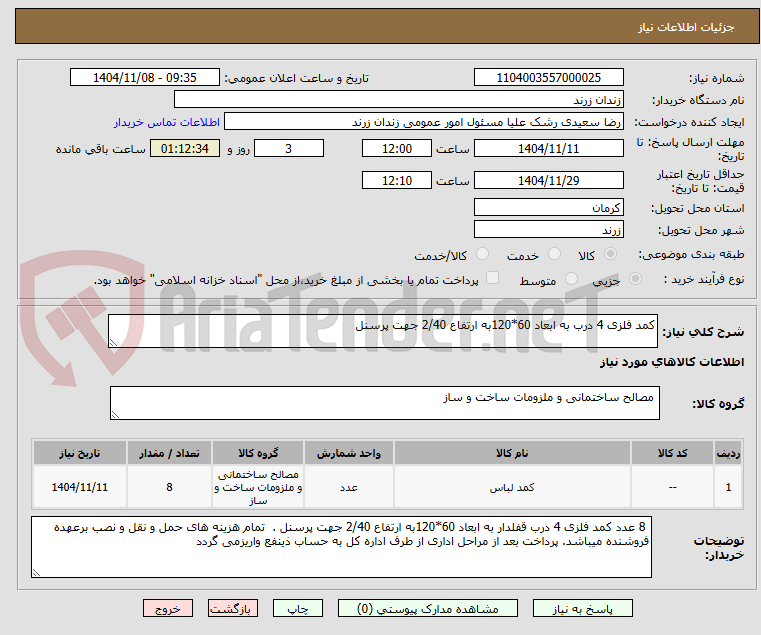Image resolution: width=761 pixels, height=635 pixels.
Task: Click the request creator field رضا سعیدی
Action: point(424,122)
